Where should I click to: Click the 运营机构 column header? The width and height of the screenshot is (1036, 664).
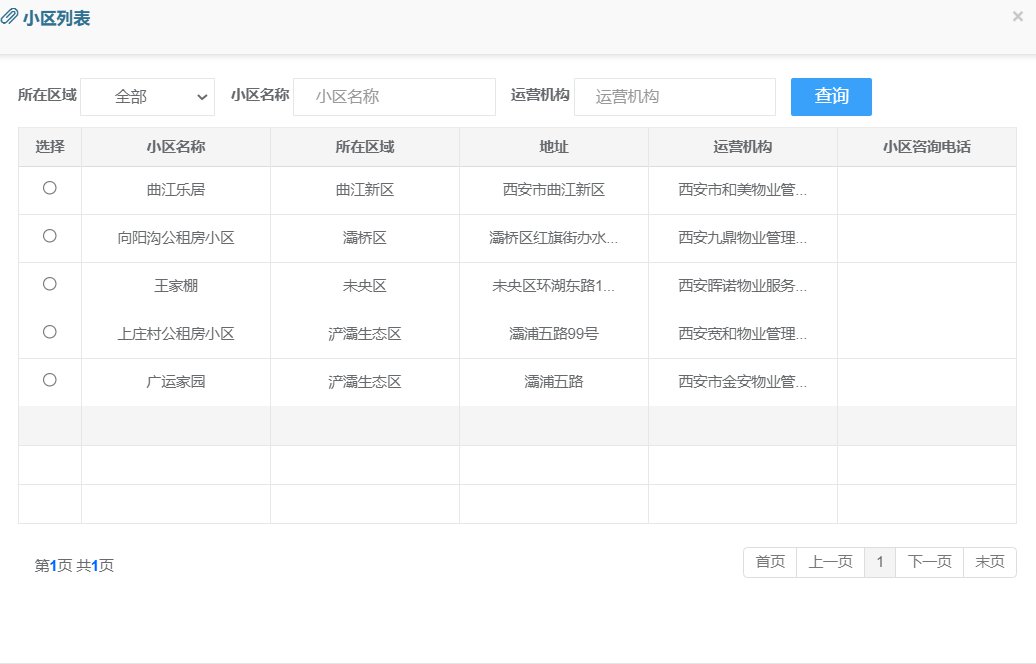click(x=742, y=147)
